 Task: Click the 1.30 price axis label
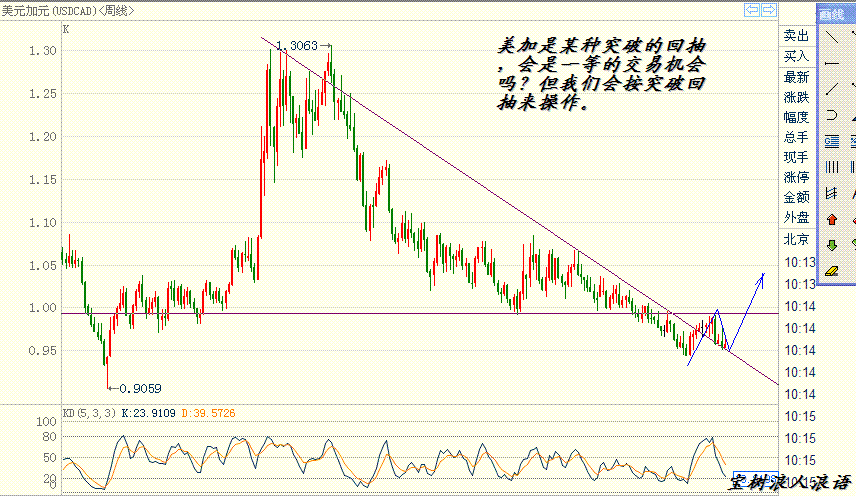pyautogui.click(x=43, y=51)
